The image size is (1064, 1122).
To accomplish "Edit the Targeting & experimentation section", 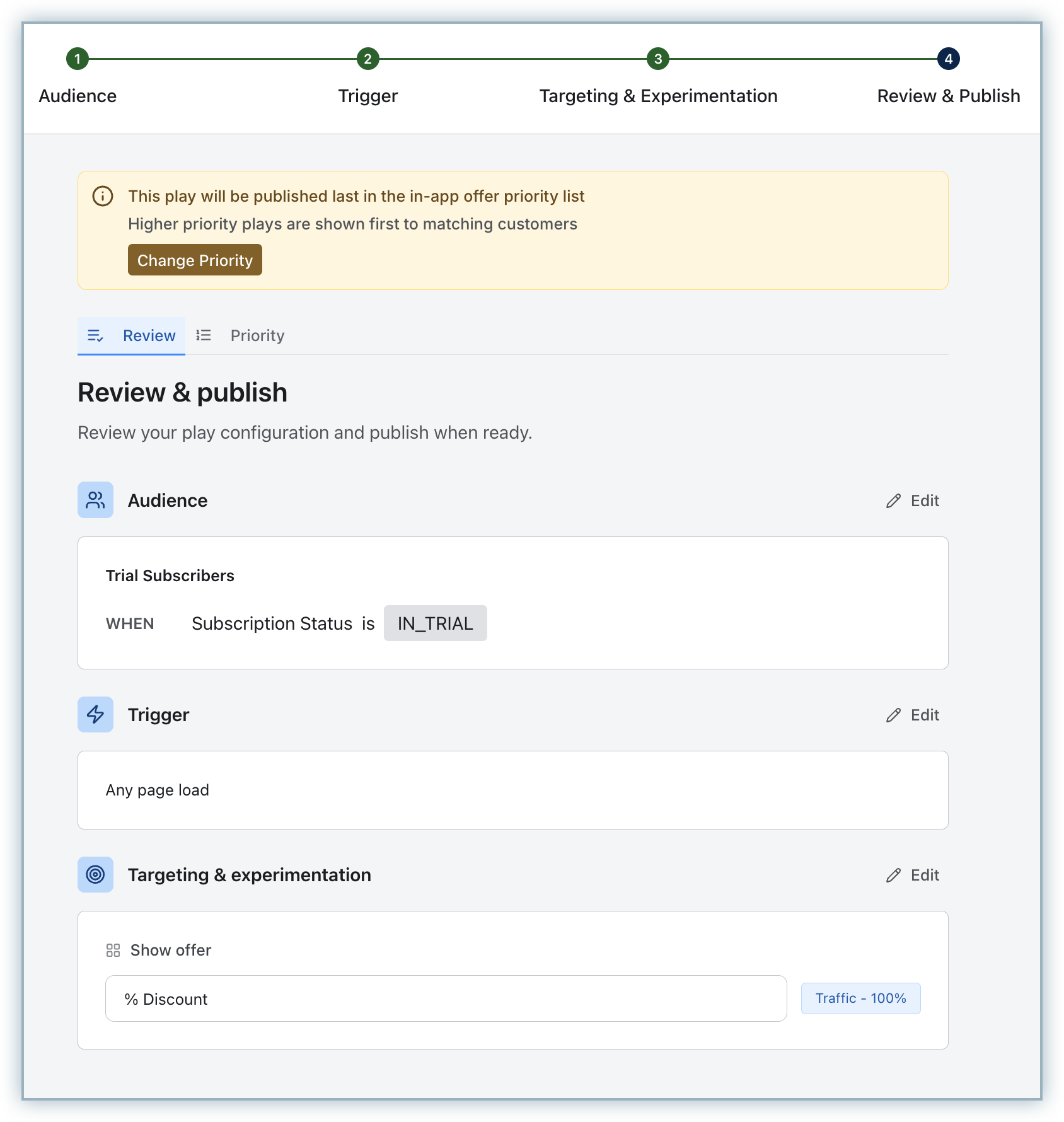I will [x=913, y=875].
